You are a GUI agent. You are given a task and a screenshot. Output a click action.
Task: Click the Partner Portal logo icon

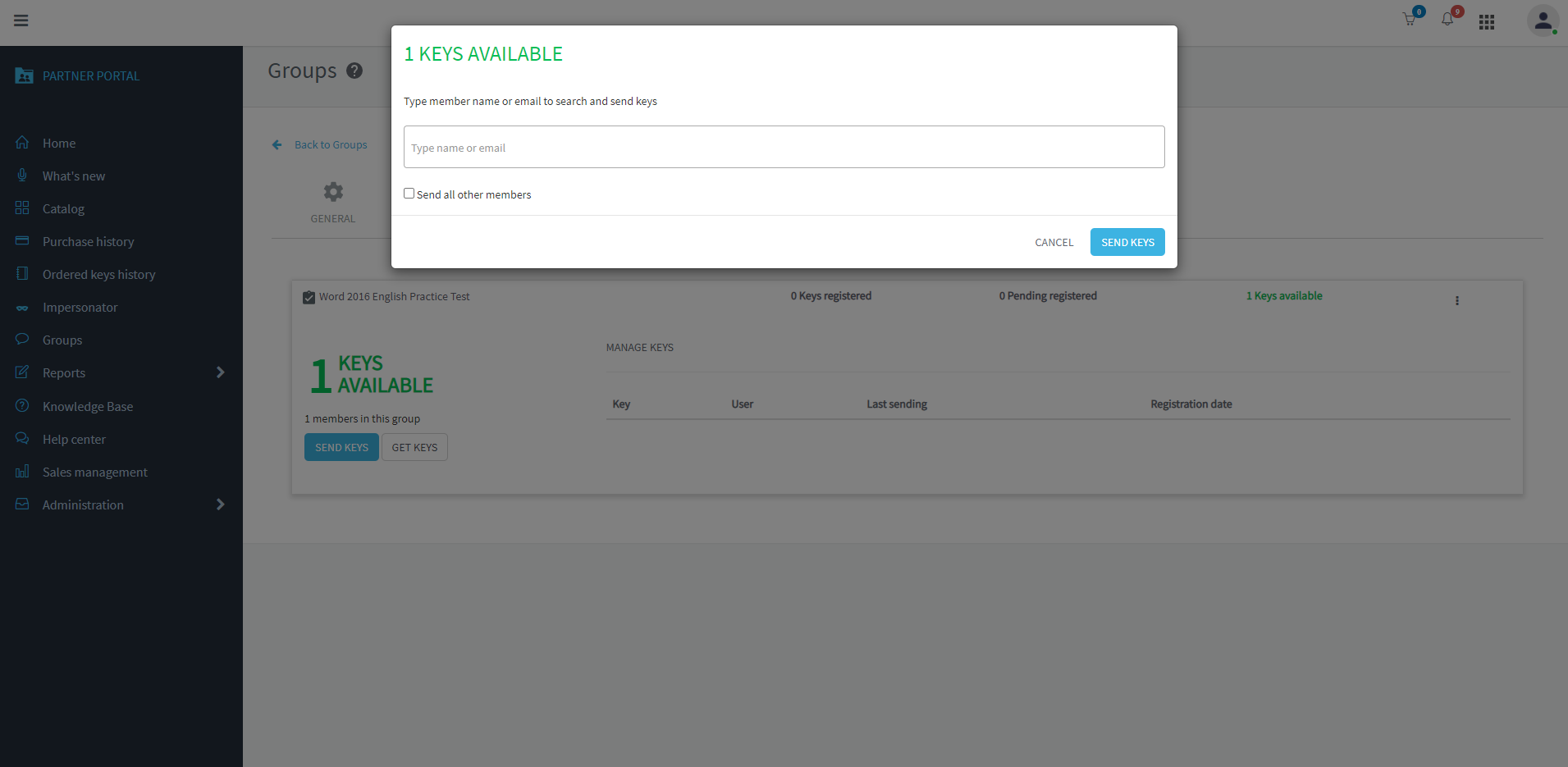(x=24, y=75)
